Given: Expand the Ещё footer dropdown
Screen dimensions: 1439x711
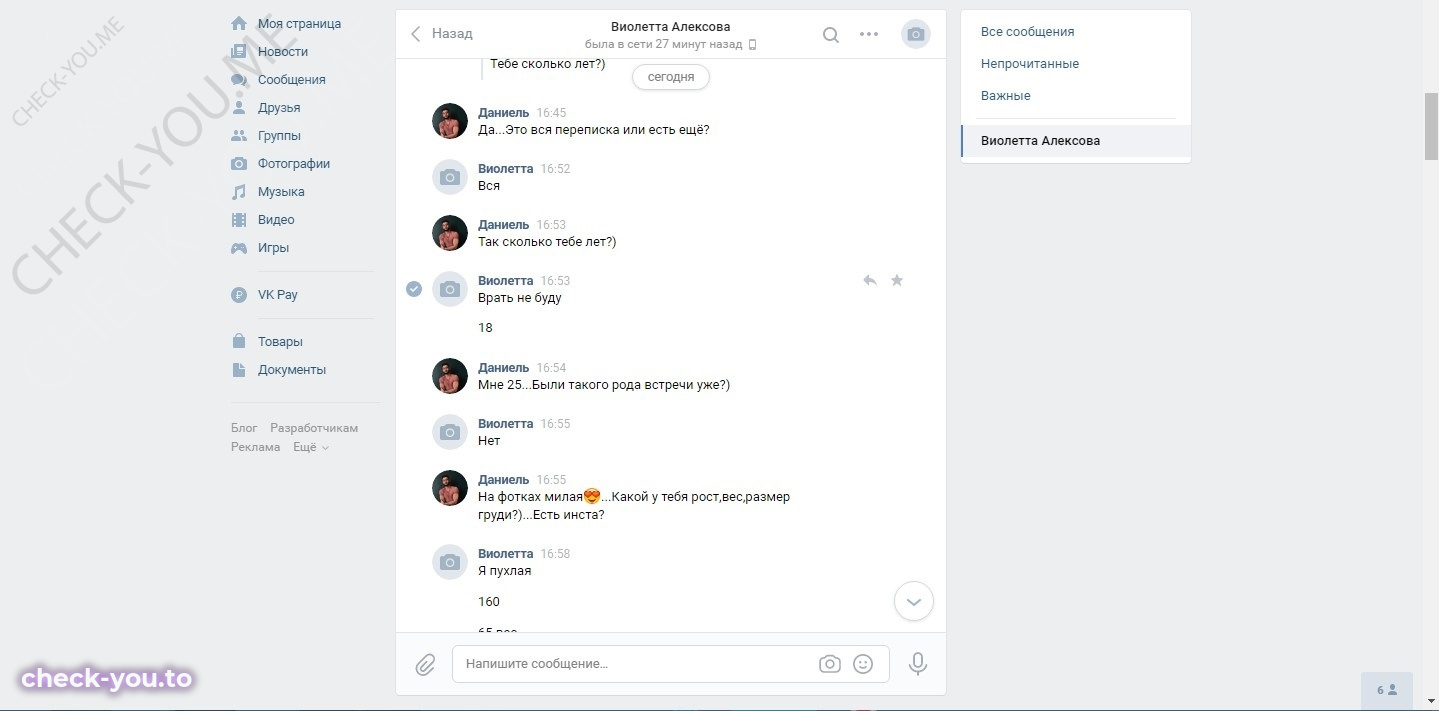Looking at the screenshot, I should [x=311, y=447].
